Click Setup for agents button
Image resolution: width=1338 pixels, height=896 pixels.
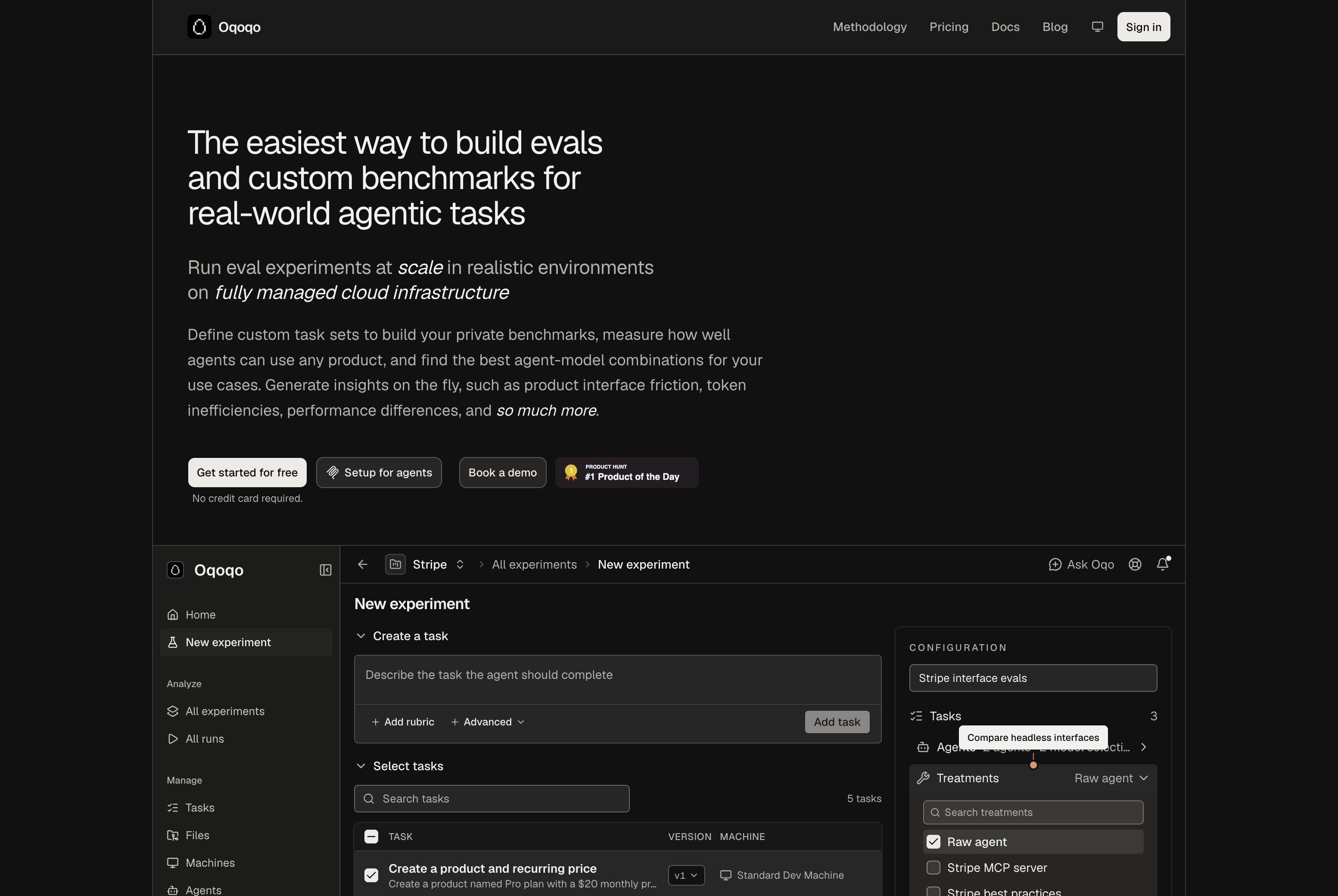tap(379, 473)
